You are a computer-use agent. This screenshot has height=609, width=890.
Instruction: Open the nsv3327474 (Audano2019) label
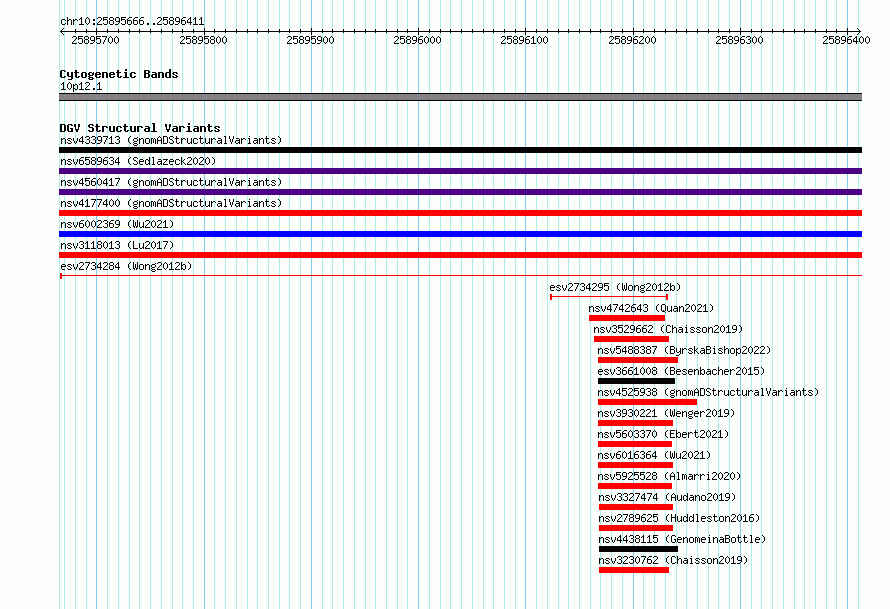point(668,497)
